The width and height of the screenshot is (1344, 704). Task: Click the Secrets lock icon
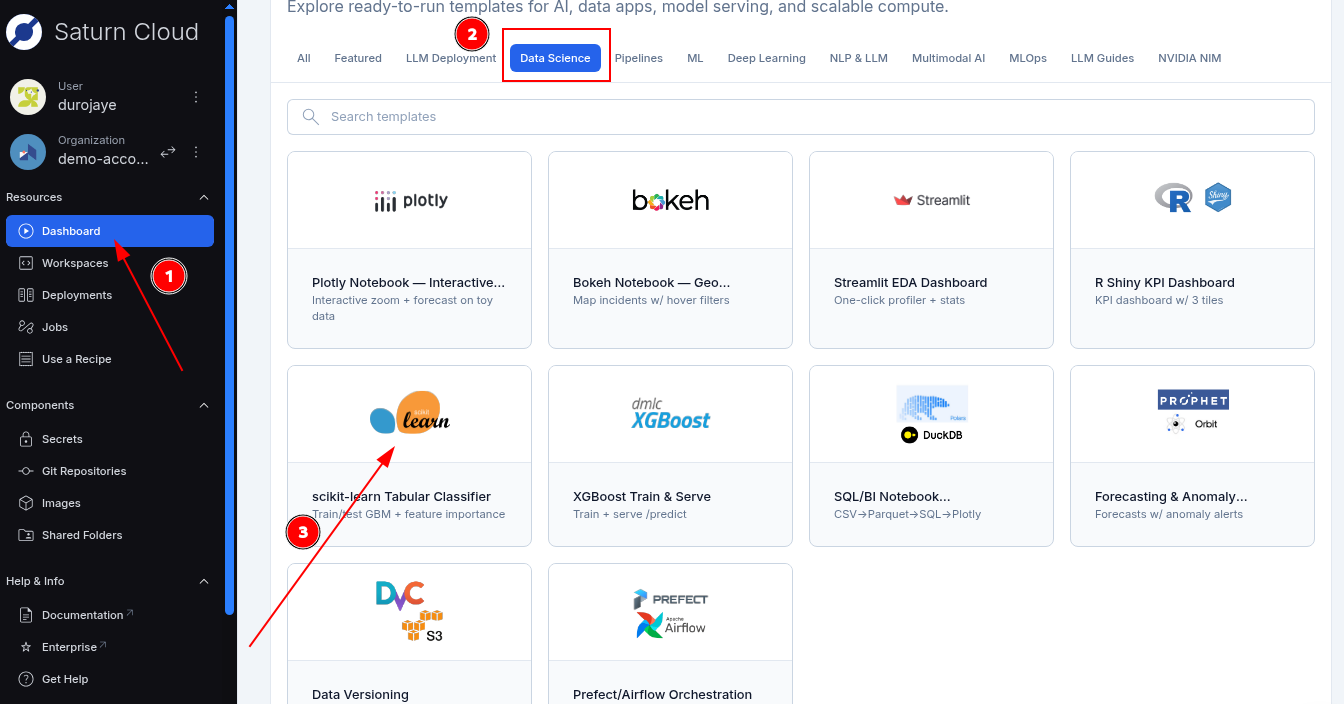26,439
